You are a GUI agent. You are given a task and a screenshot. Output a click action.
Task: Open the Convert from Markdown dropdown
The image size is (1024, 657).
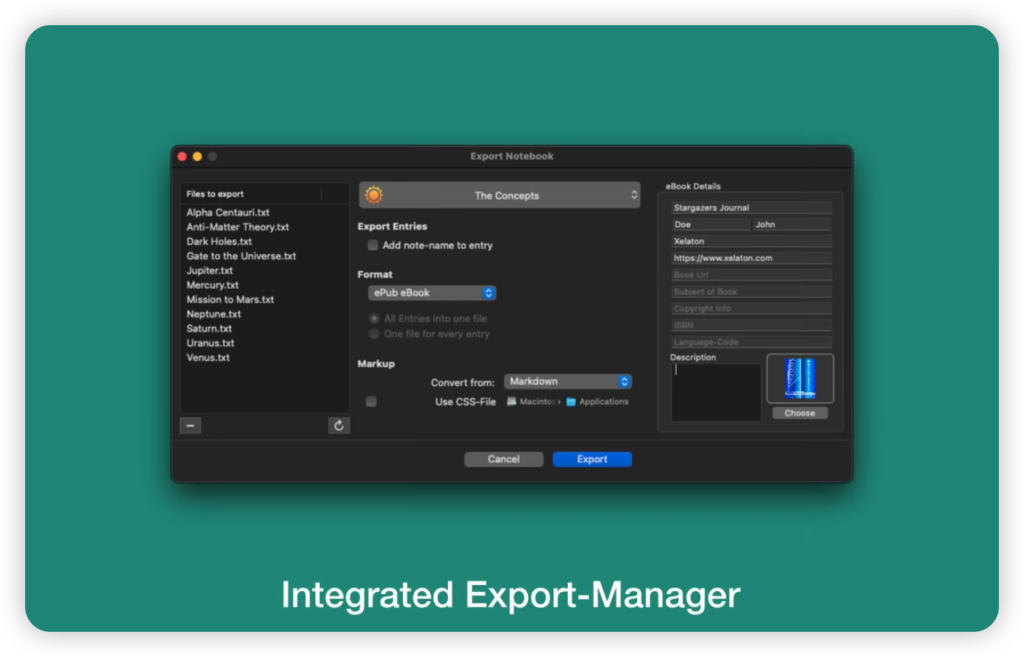point(568,381)
